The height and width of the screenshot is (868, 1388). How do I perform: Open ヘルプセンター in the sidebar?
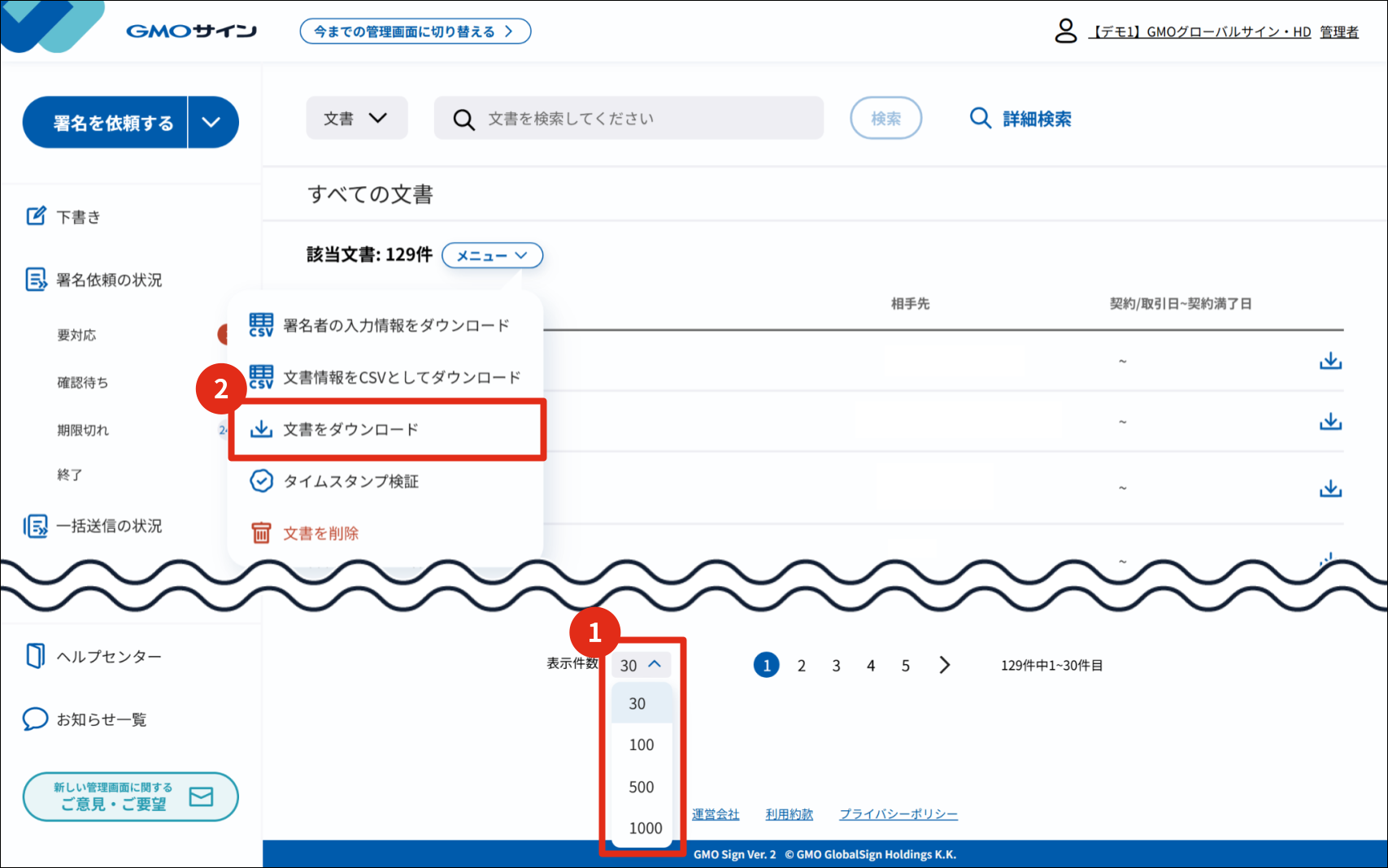click(x=108, y=657)
